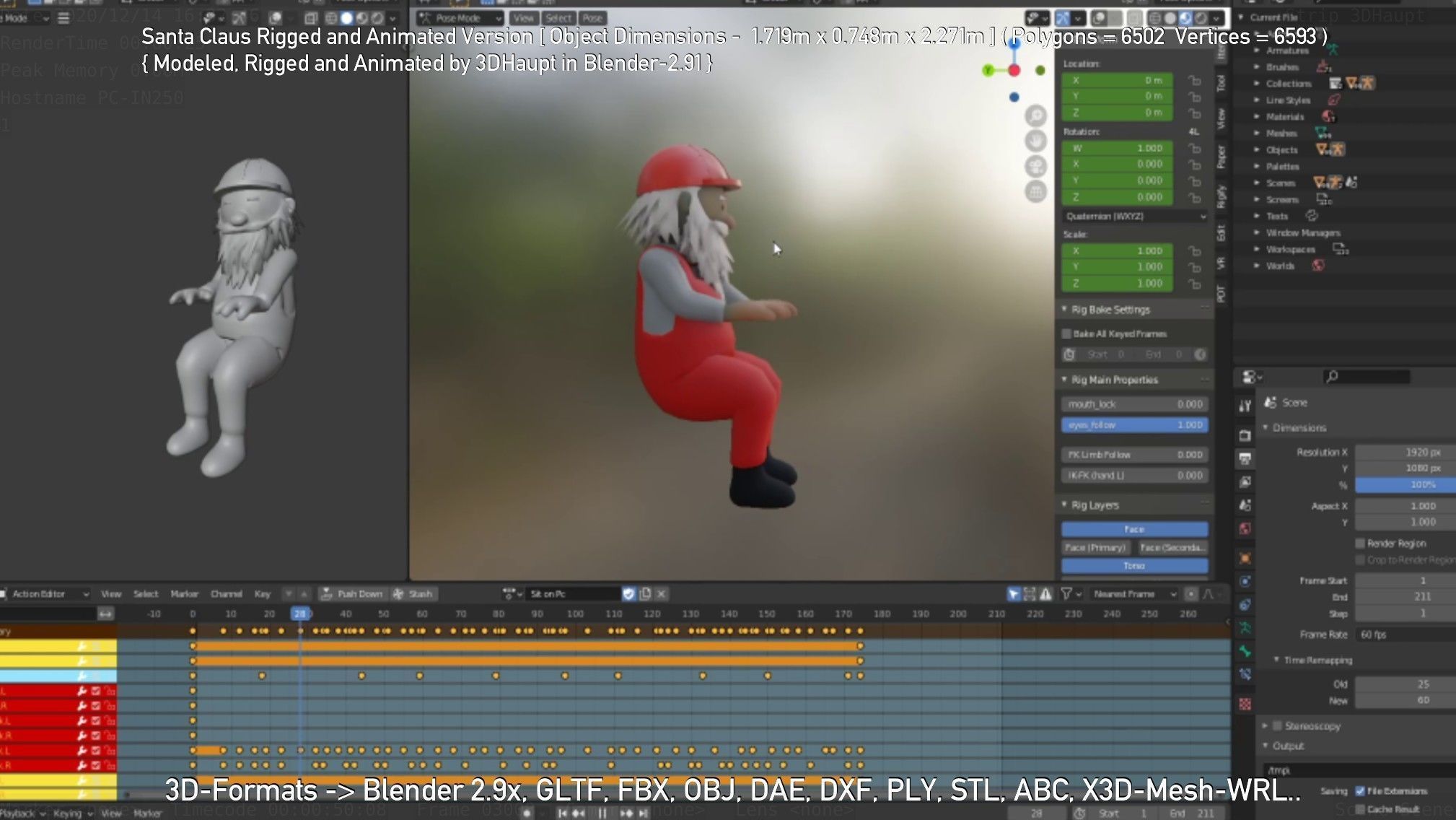The height and width of the screenshot is (820, 1456).
Task: Click the only-selected arrow icon in Action Editor
Action: coord(1014,593)
